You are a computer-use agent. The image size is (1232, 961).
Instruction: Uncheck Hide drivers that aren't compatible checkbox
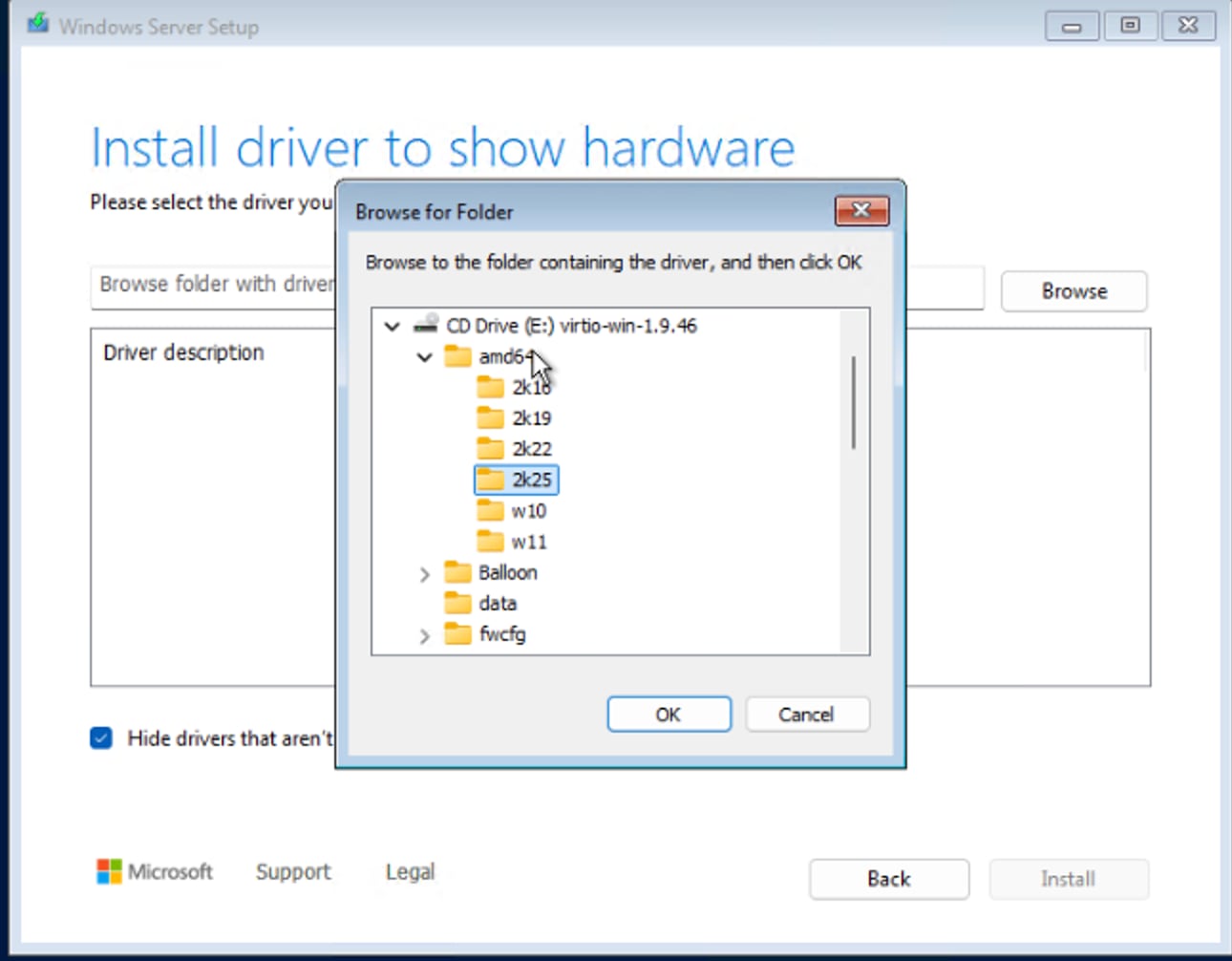tap(101, 737)
